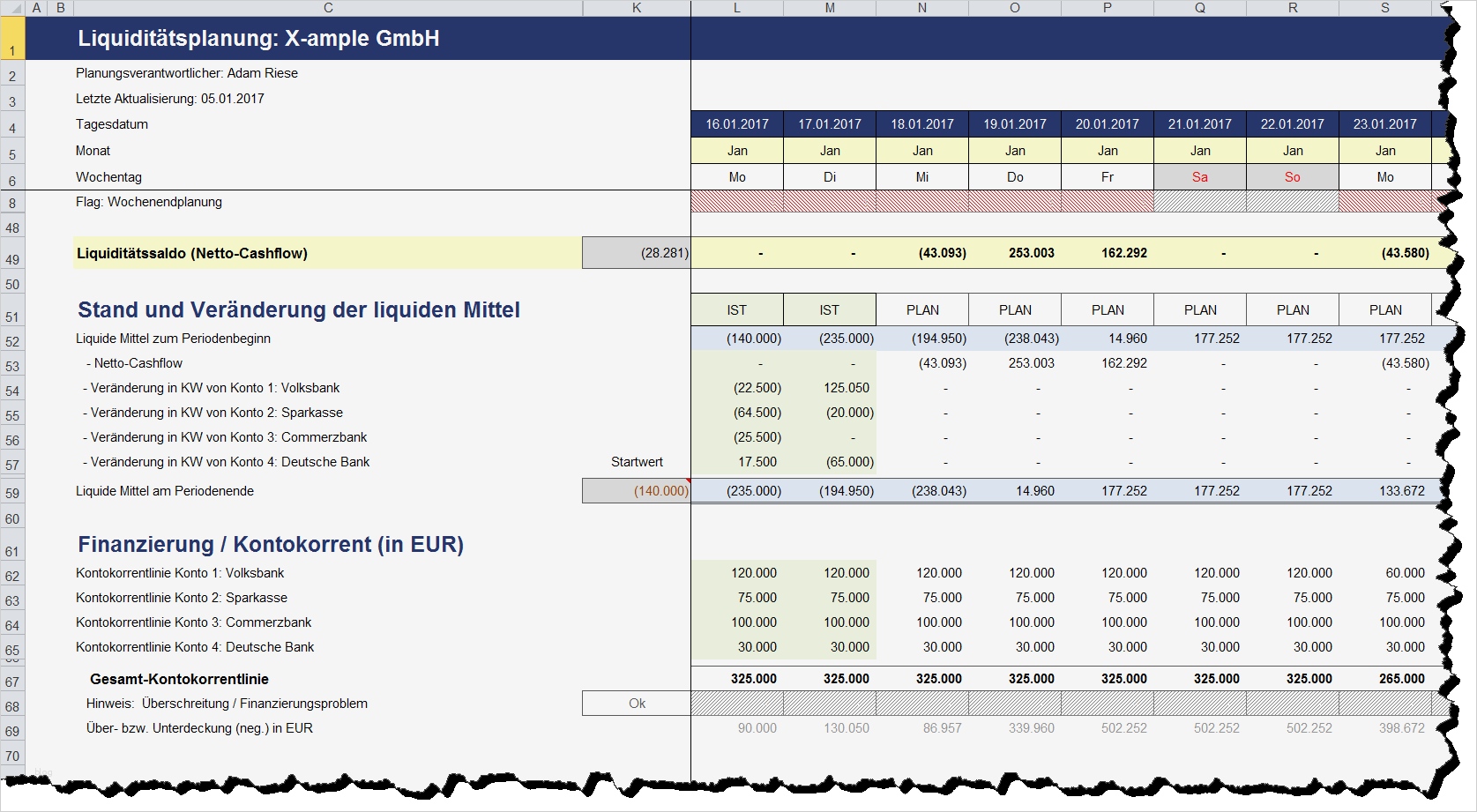The width and height of the screenshot is (1477, 812).
Task: Select row 49 header
Action: coord(12,253)
